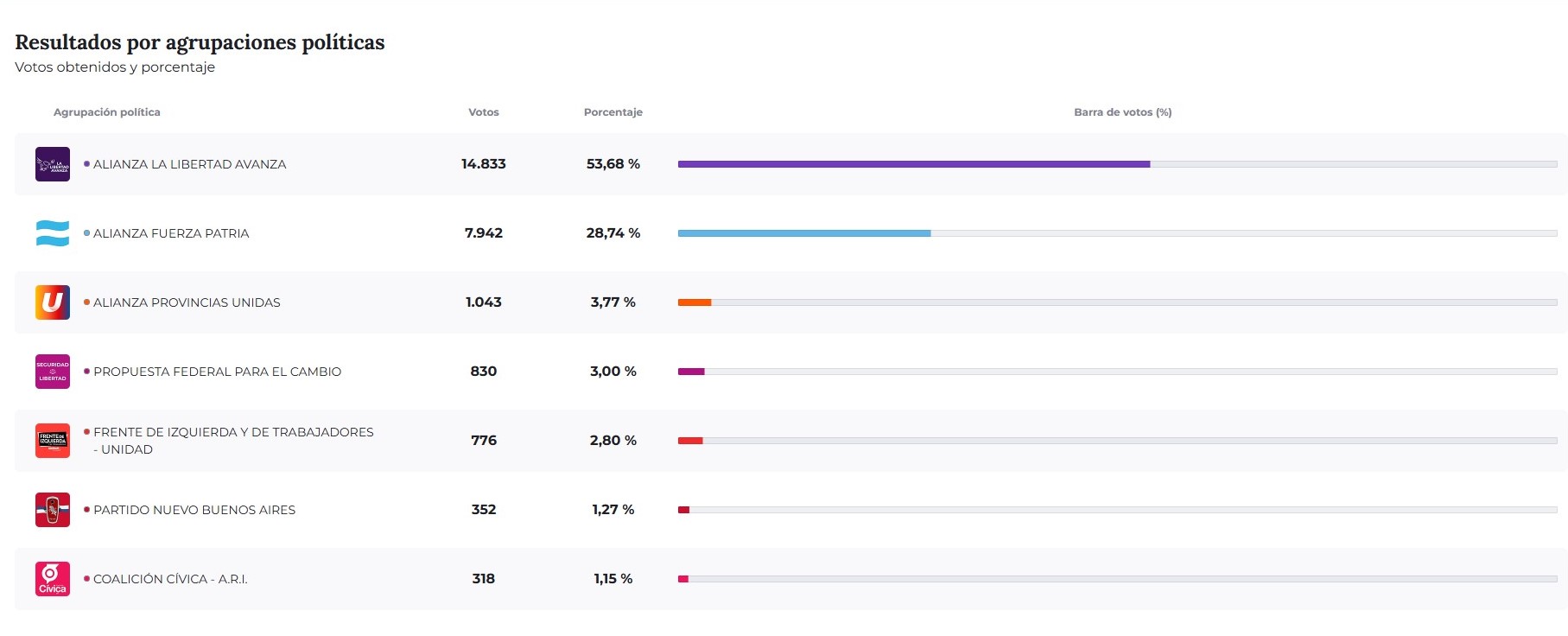Click the Partido Nuevo Buenos Aires logo
The width and height of the screenshot is (1568, 636).
(x=52, y=510)
